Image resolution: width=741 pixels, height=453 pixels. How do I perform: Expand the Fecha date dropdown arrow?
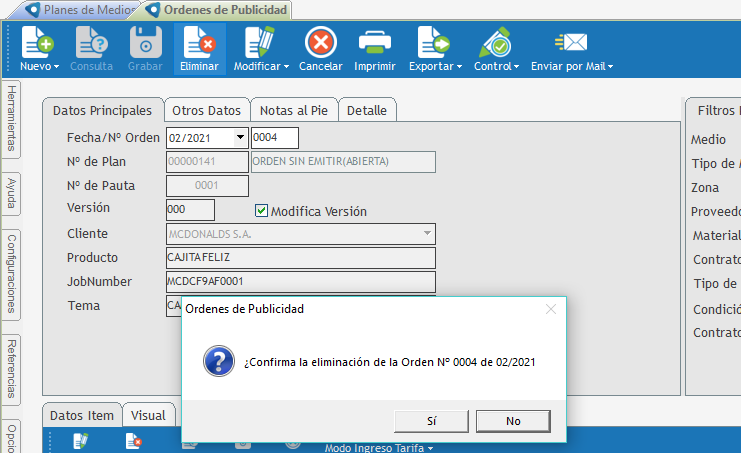coord(240,138)
